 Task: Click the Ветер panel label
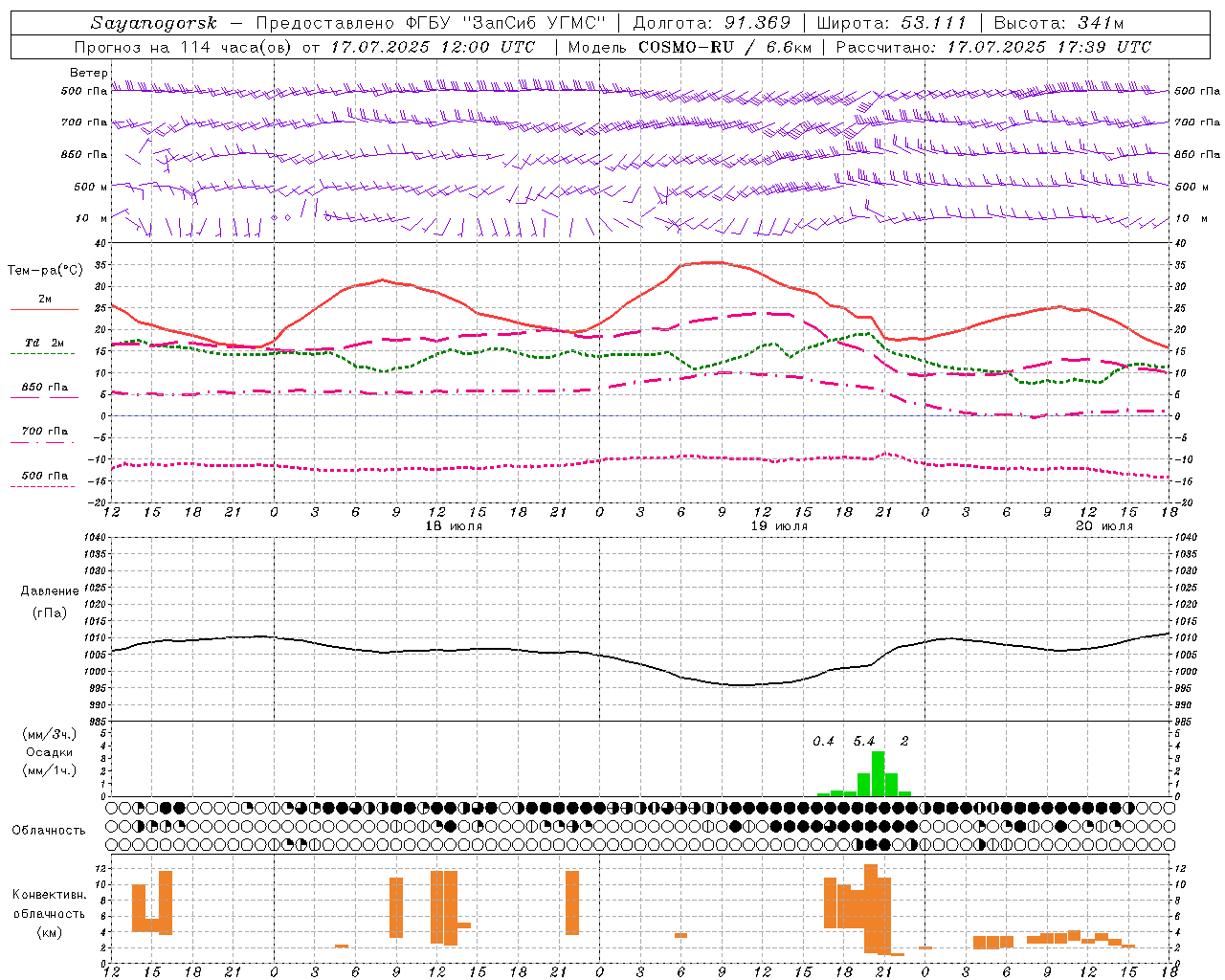pos(89,73)
